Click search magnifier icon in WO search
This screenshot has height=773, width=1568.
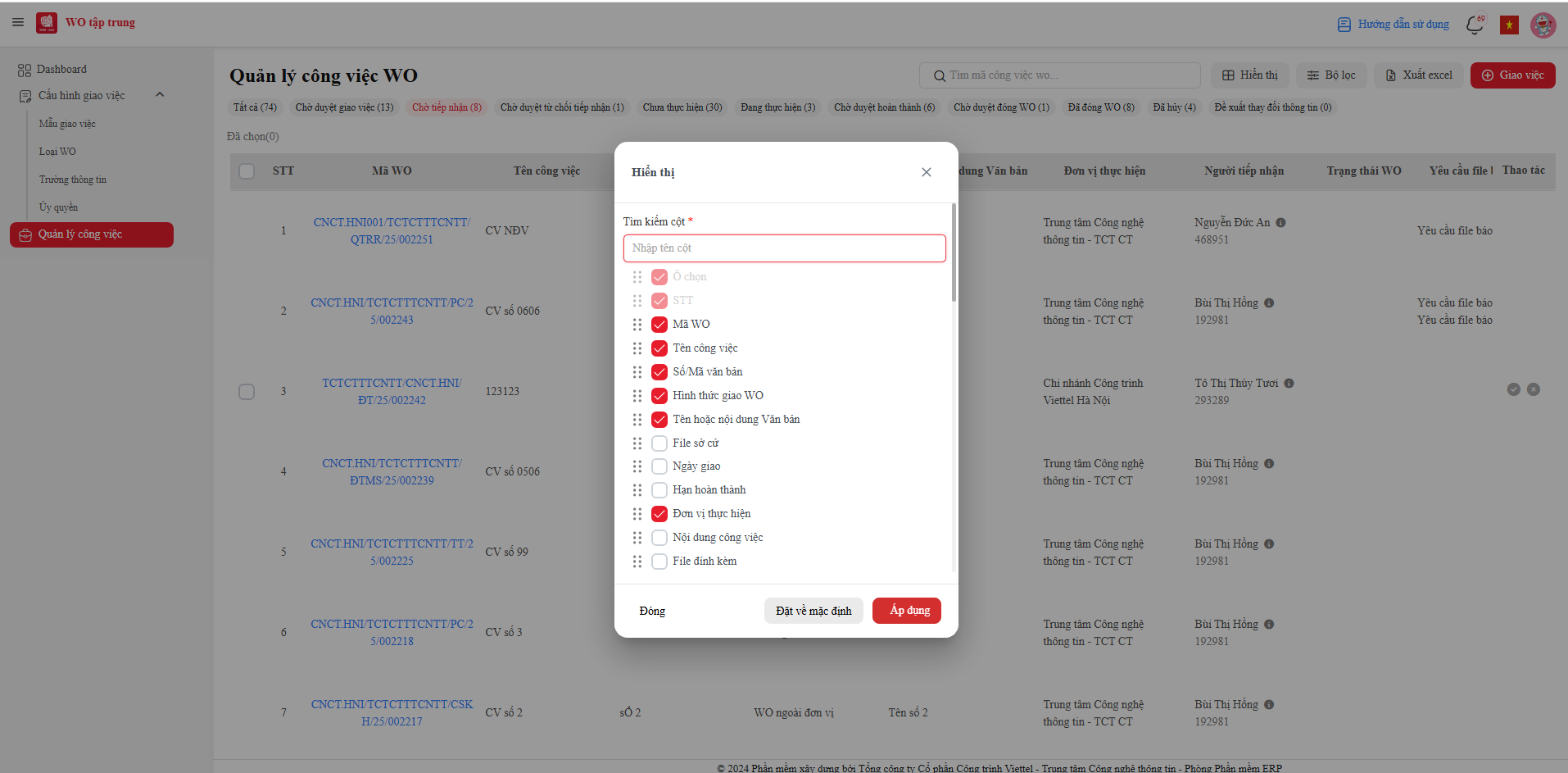pyautogui.click(x=939, y=75)
